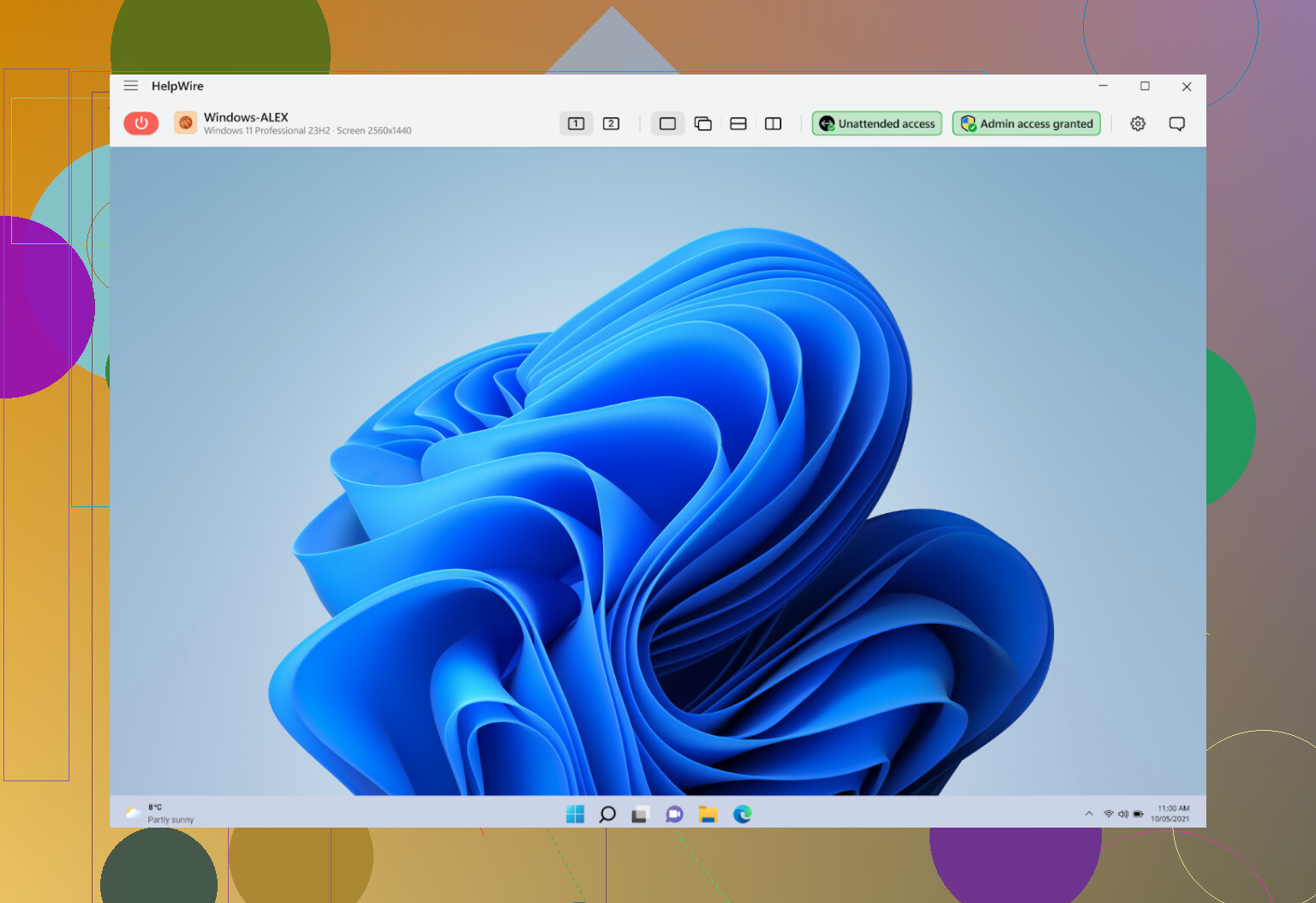
Task: Switch to remote monitor 1
Action: click(576, 123)
